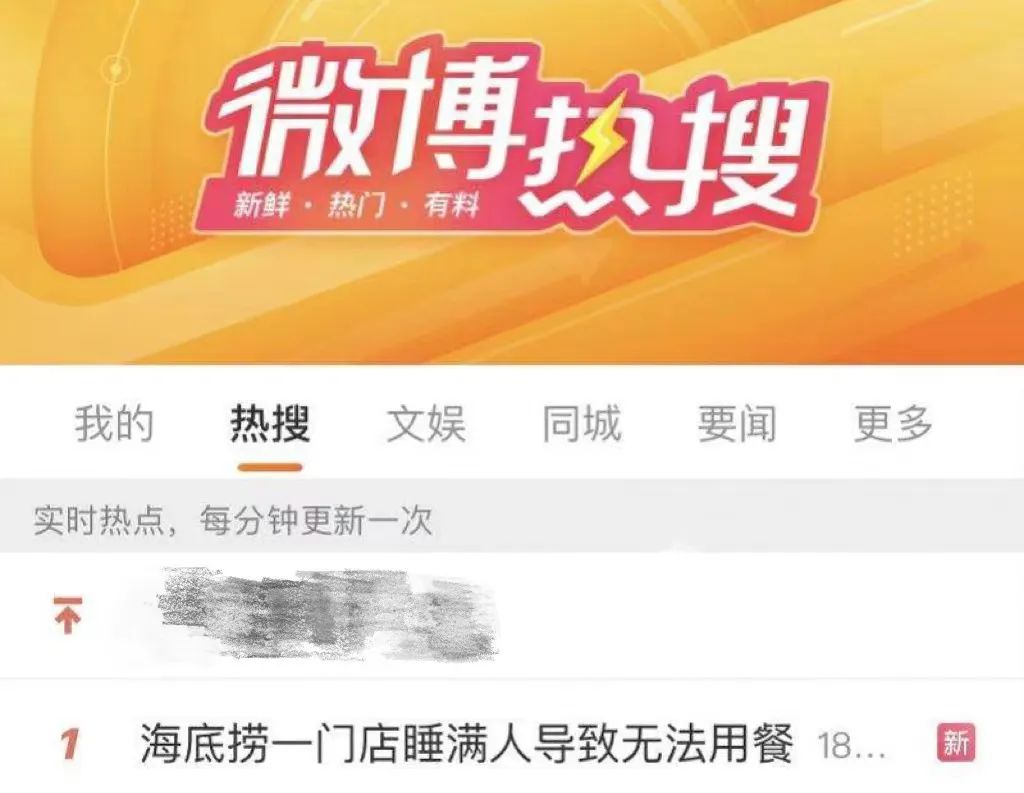Switch to the 要闻 tab
The height and width of the screenshot is (793, 1024).
click(x=737, y=424)
